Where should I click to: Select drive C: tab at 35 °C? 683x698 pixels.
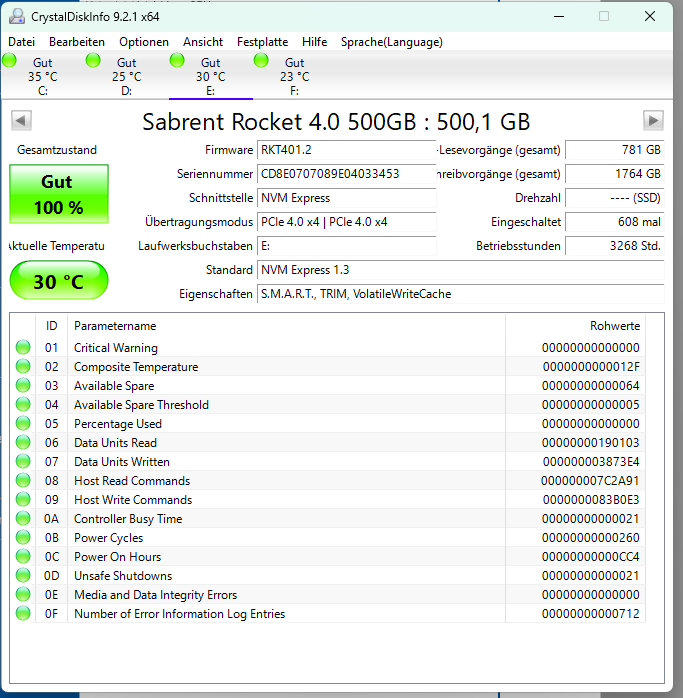43,75
